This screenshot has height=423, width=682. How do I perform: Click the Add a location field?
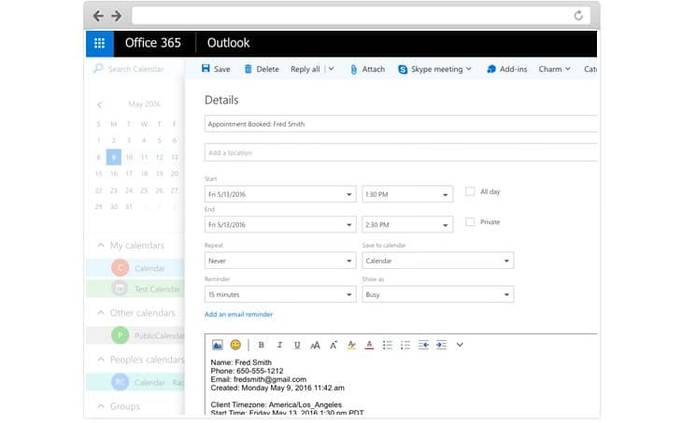coord(401,153)
